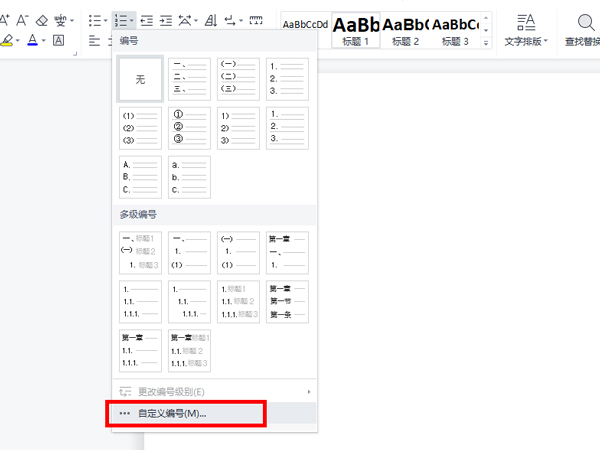Click the decrease indent icon

[x=146, y=20]
